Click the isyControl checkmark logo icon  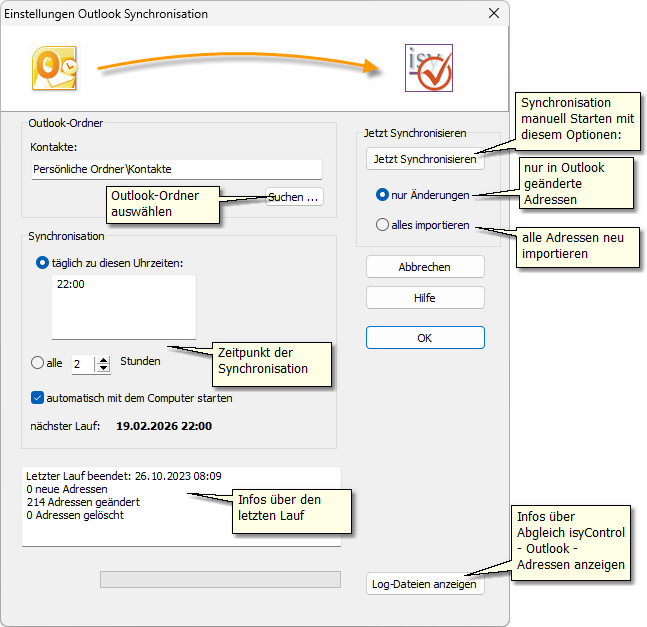[x=429, y=68]
